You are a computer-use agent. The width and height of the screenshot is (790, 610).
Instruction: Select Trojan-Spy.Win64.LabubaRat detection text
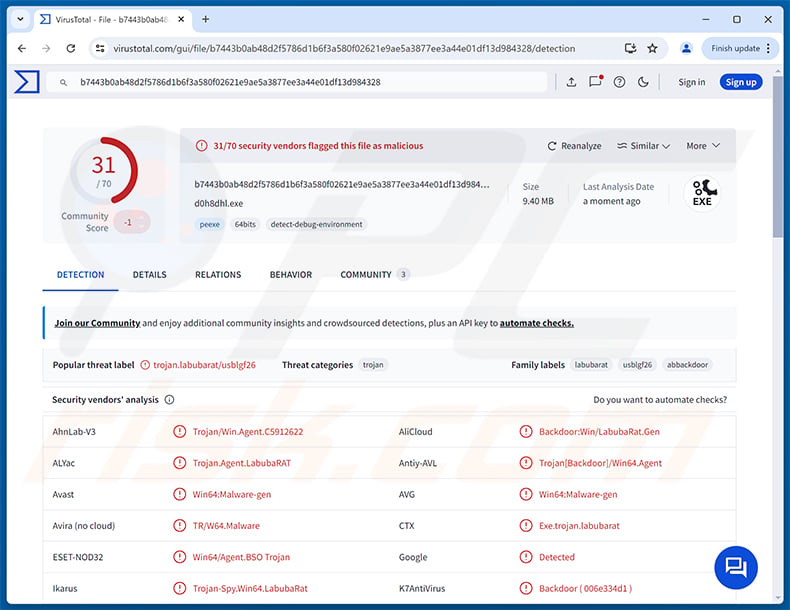pyautogui.click(x=250, y=588)
